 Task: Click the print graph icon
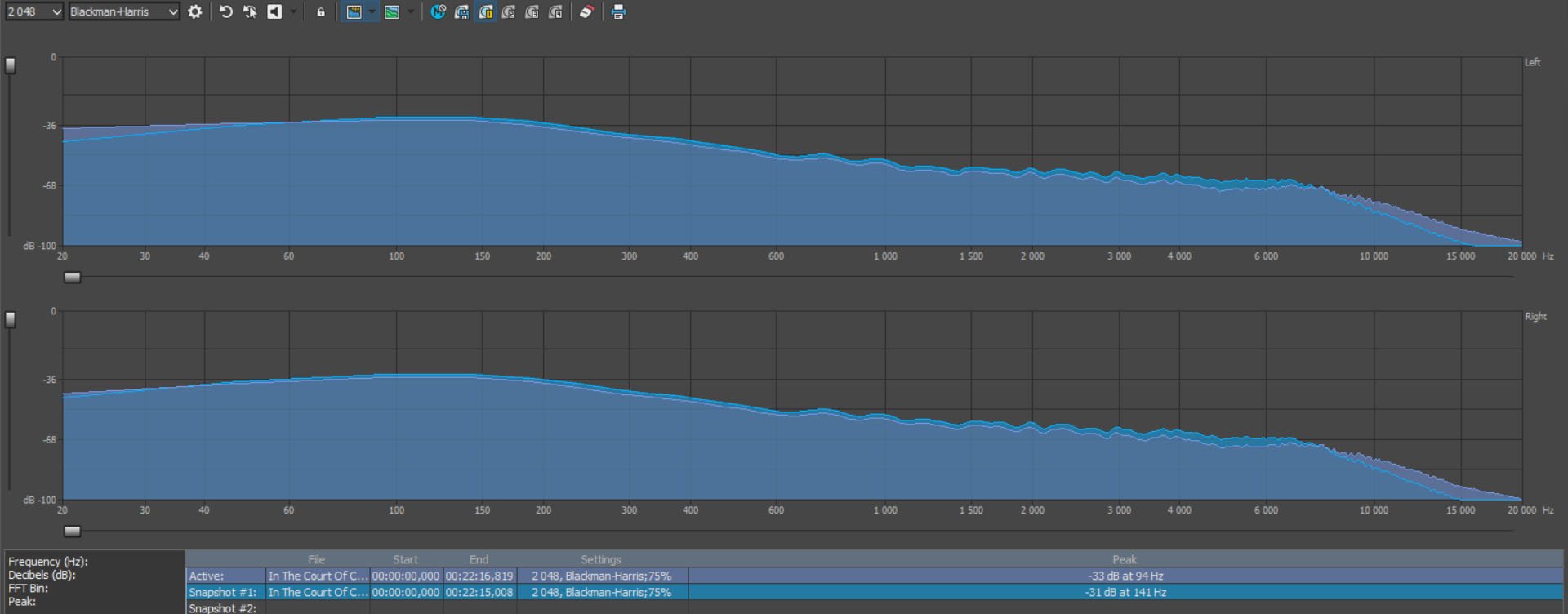(x=618, y=11)
